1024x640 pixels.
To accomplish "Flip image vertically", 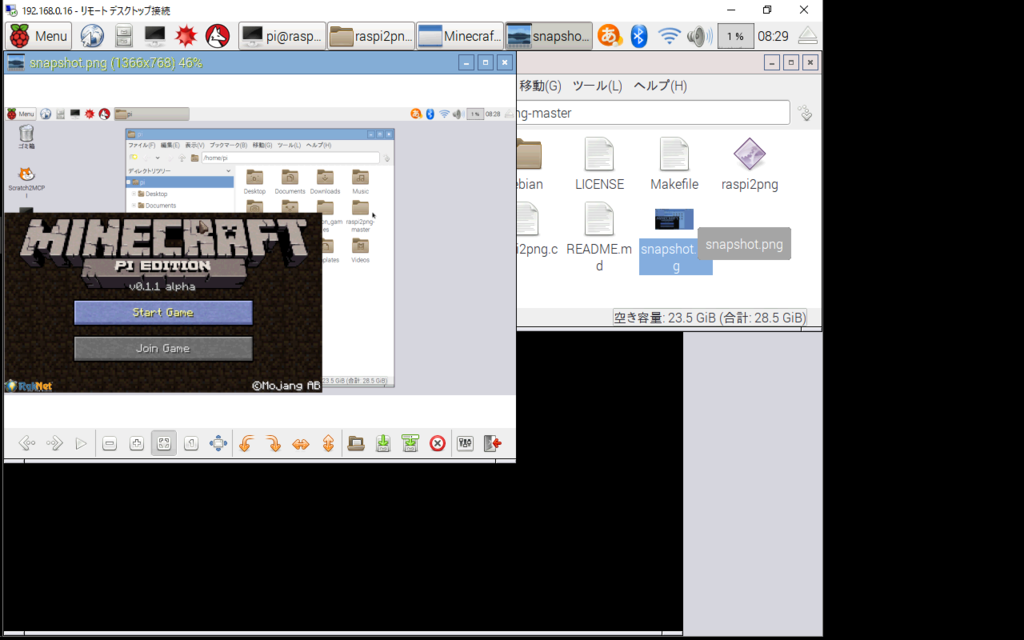I will [328, 443].
